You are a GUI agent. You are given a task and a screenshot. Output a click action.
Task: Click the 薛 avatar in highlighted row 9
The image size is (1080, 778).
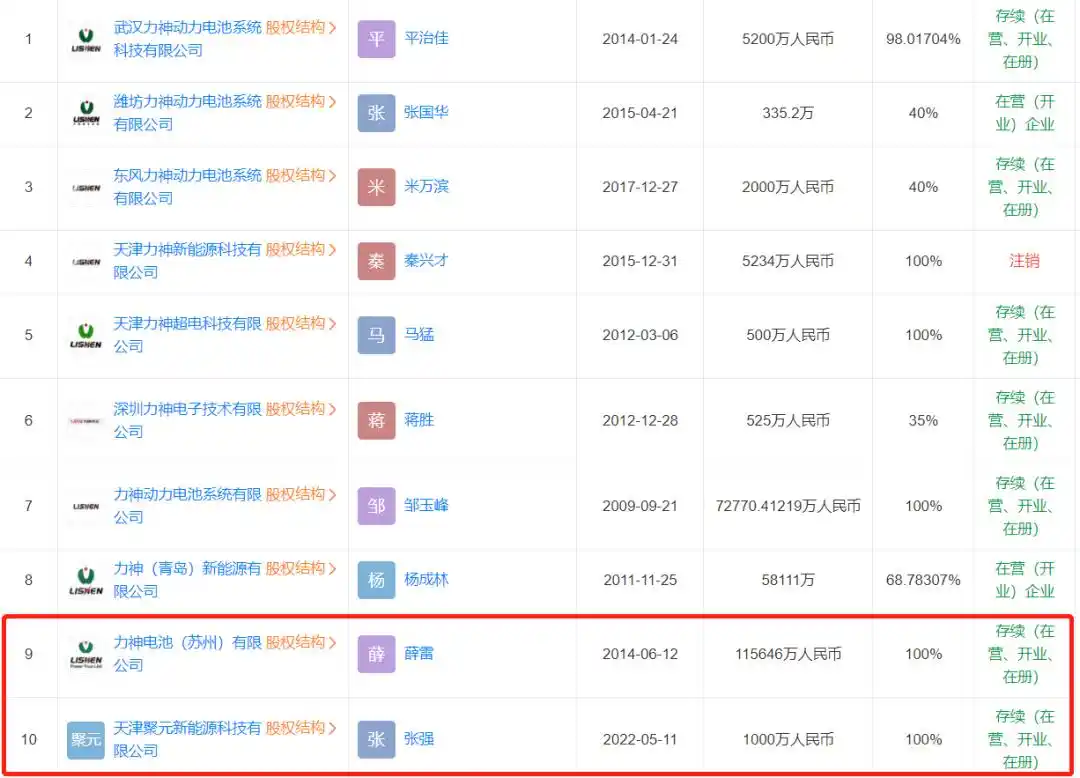[x=375, y=654]
